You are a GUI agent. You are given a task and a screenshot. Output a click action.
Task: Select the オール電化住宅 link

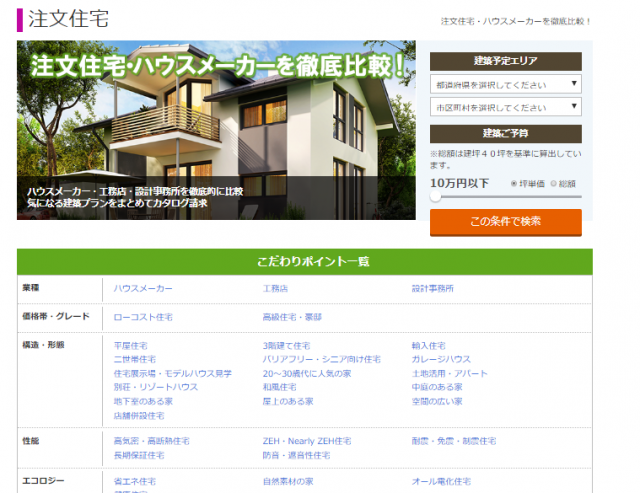pyautogui.click(x=444, y=481)
